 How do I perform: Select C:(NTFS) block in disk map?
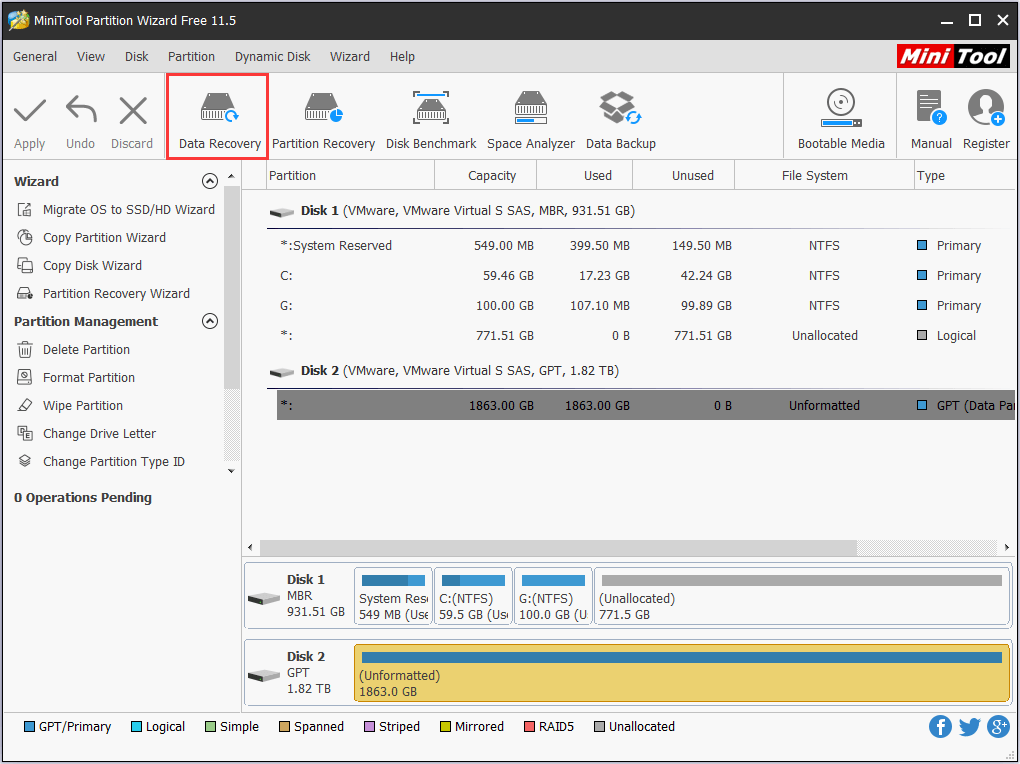473,596
